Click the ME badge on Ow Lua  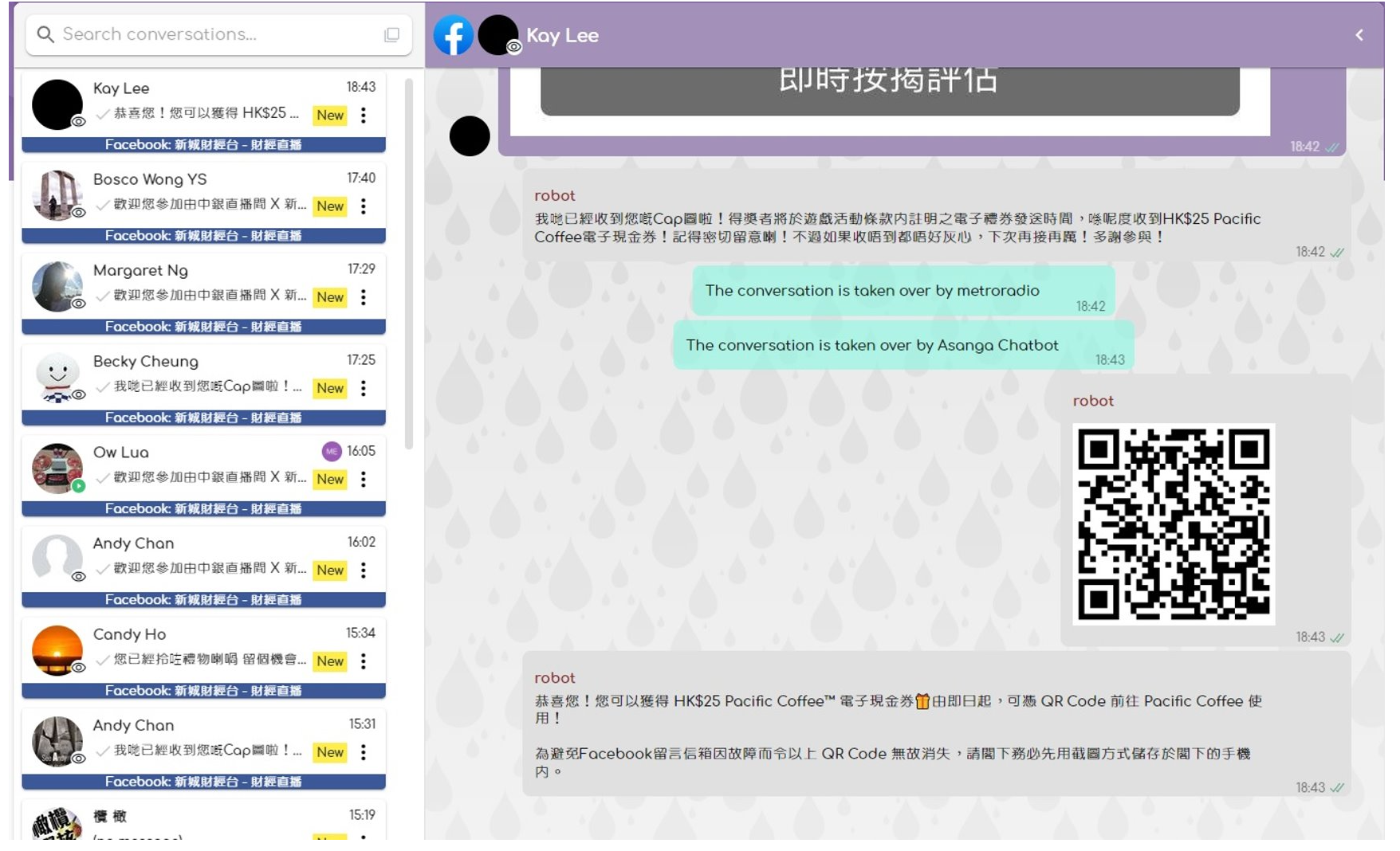pos(331,452)
